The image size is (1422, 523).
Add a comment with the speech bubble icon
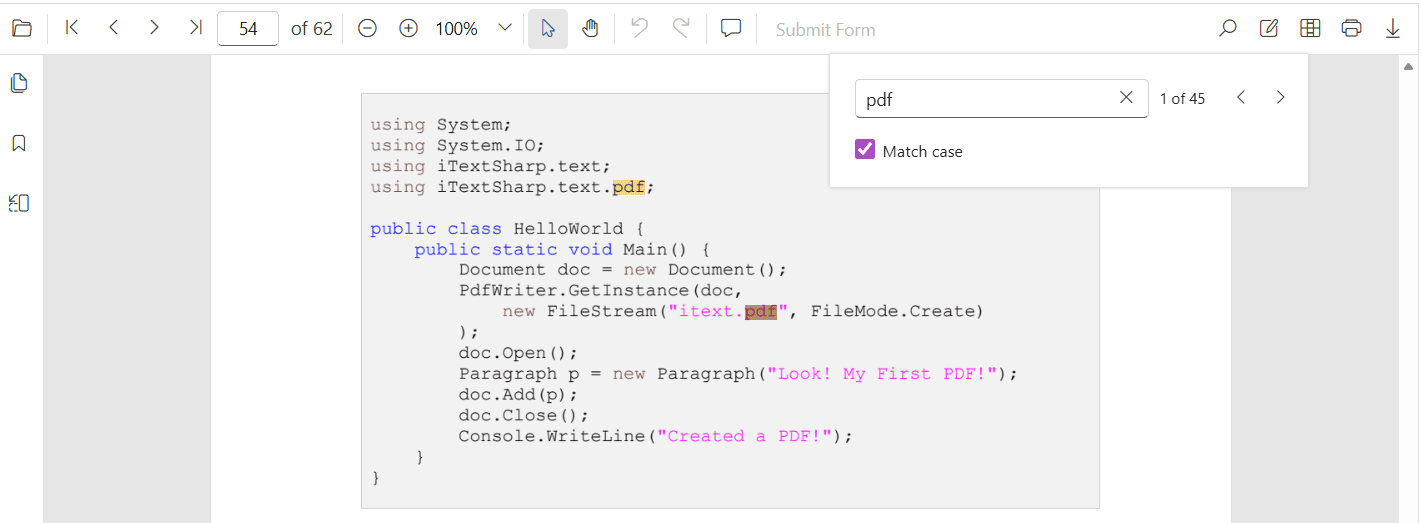point(731,28)
